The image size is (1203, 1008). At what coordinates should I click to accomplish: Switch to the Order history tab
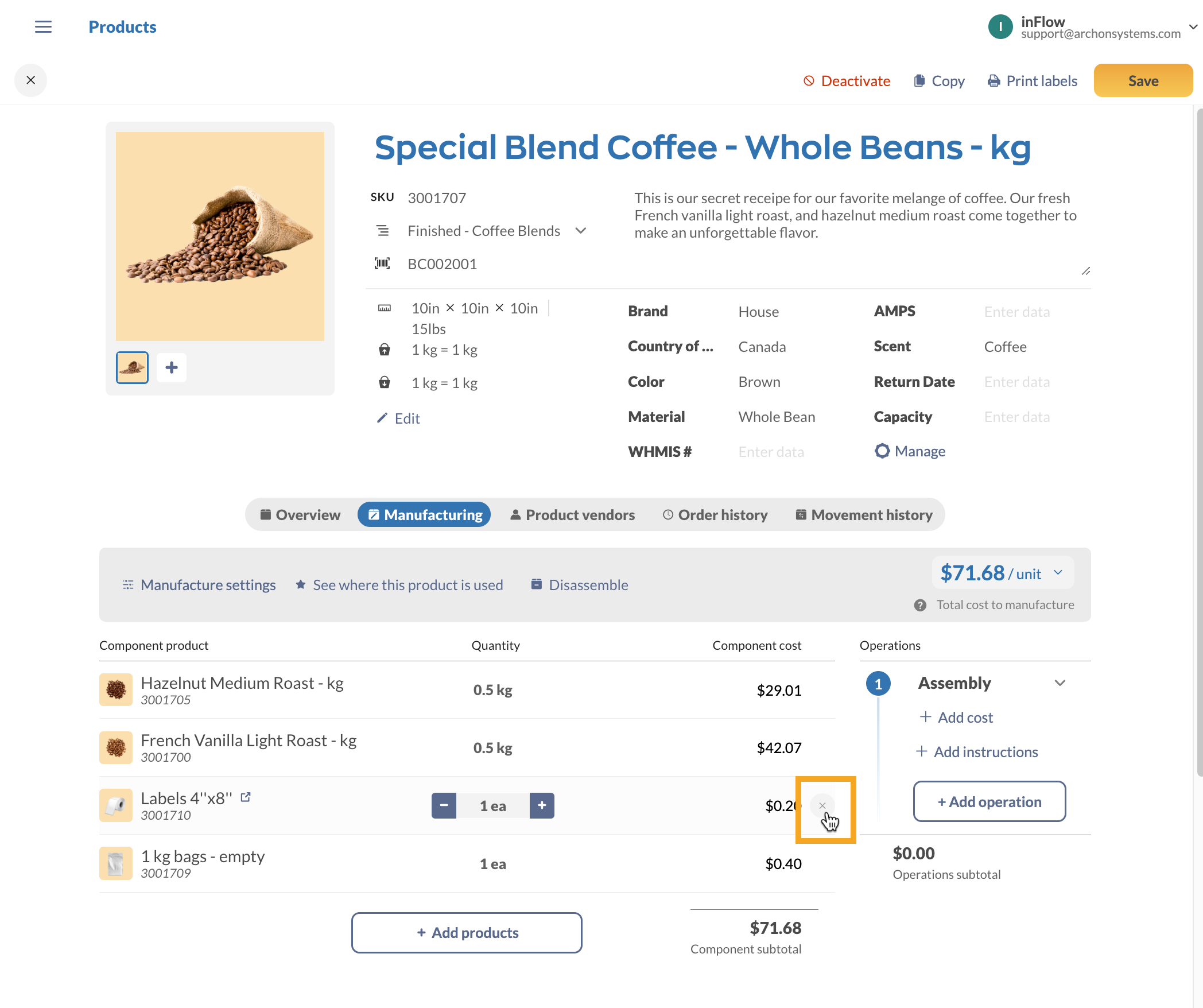(x=715, y=515)
